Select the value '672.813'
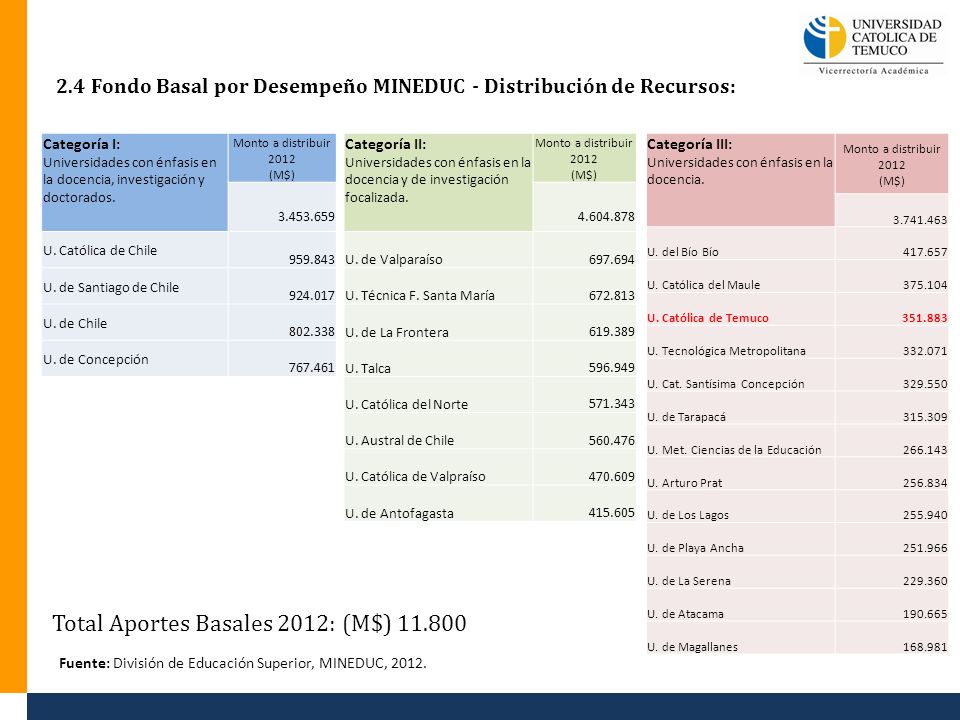 [612, 296]
